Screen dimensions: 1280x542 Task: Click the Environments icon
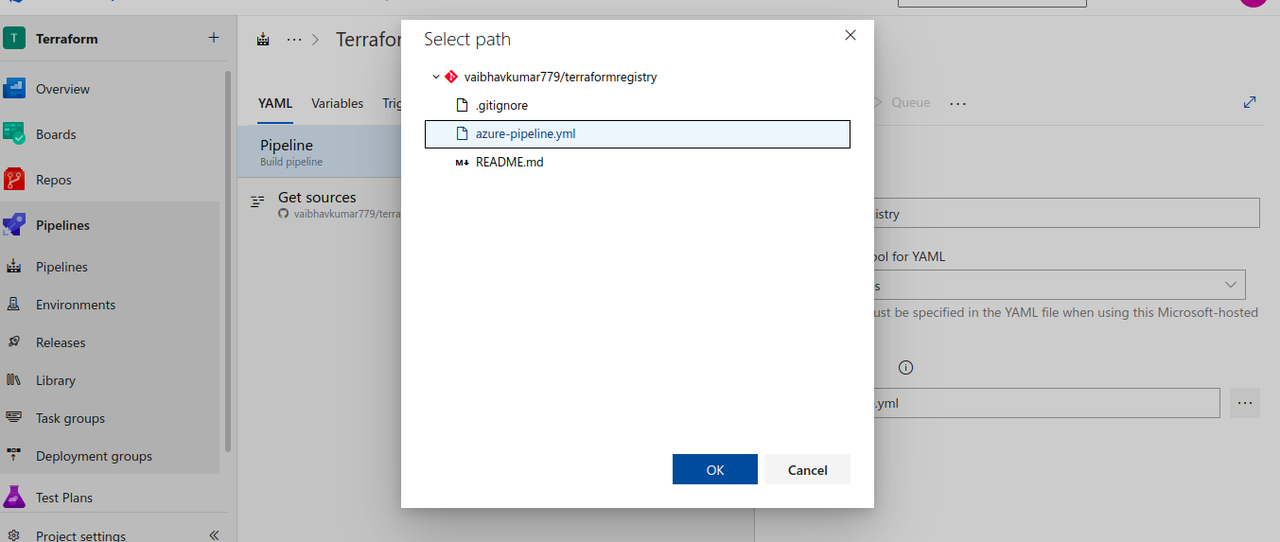(14, 305)
